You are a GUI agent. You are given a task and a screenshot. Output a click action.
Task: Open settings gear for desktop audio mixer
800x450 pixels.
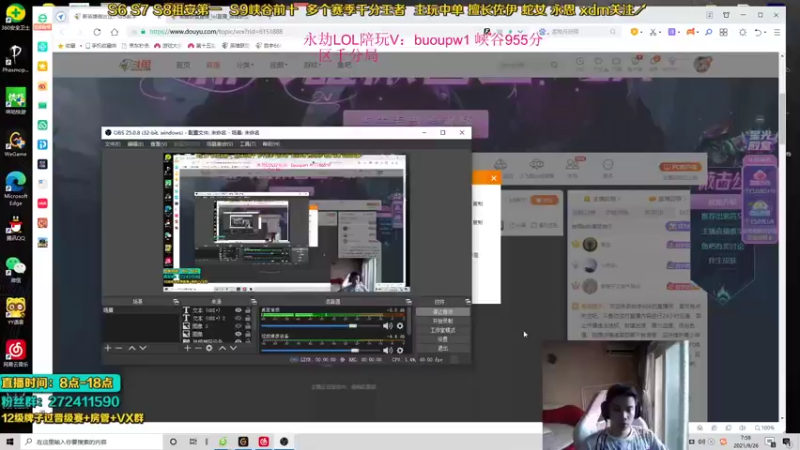[x=400, y=326]
